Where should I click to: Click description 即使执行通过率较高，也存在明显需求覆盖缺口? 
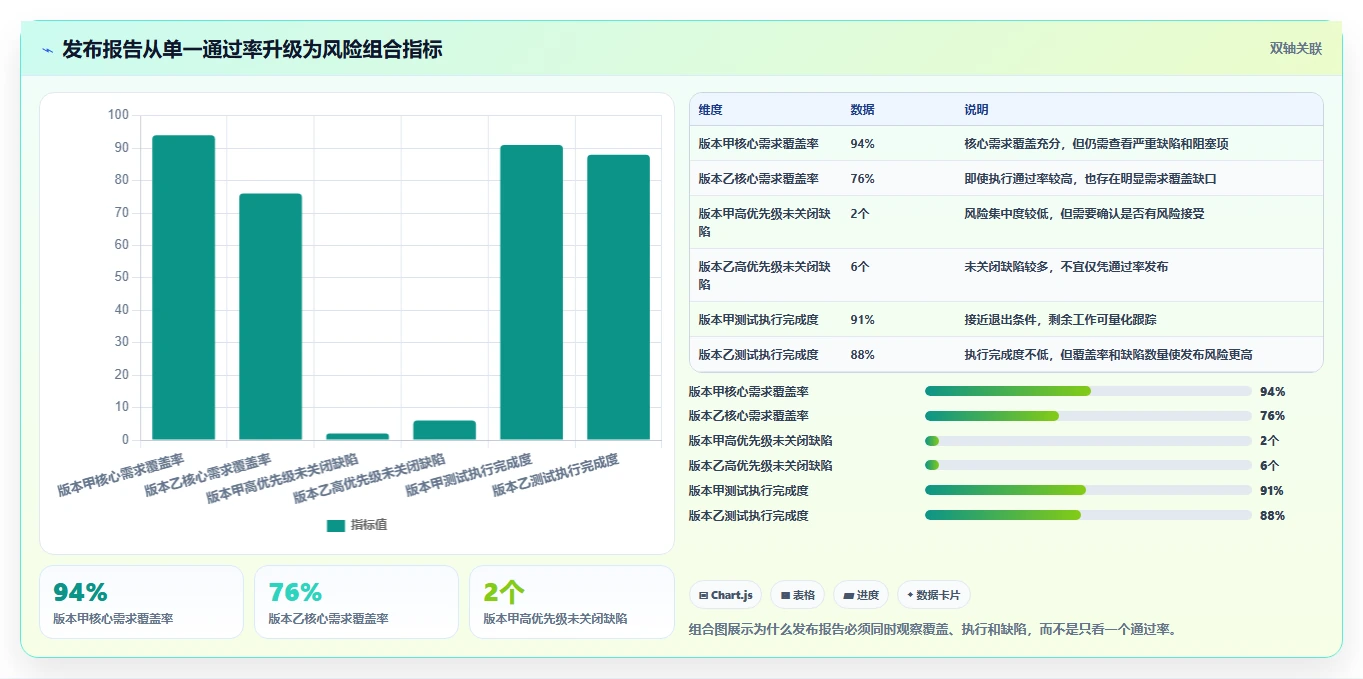[1090, 179]
